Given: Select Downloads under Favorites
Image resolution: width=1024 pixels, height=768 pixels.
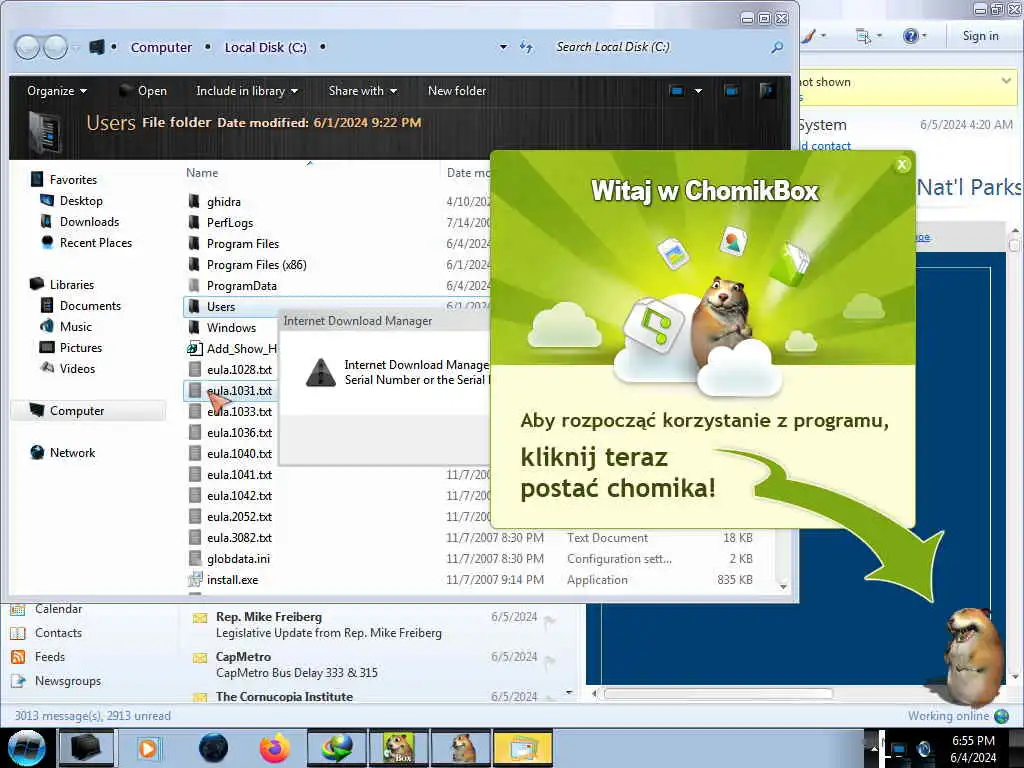Looking at the screenshot, I should coord(89,221).
